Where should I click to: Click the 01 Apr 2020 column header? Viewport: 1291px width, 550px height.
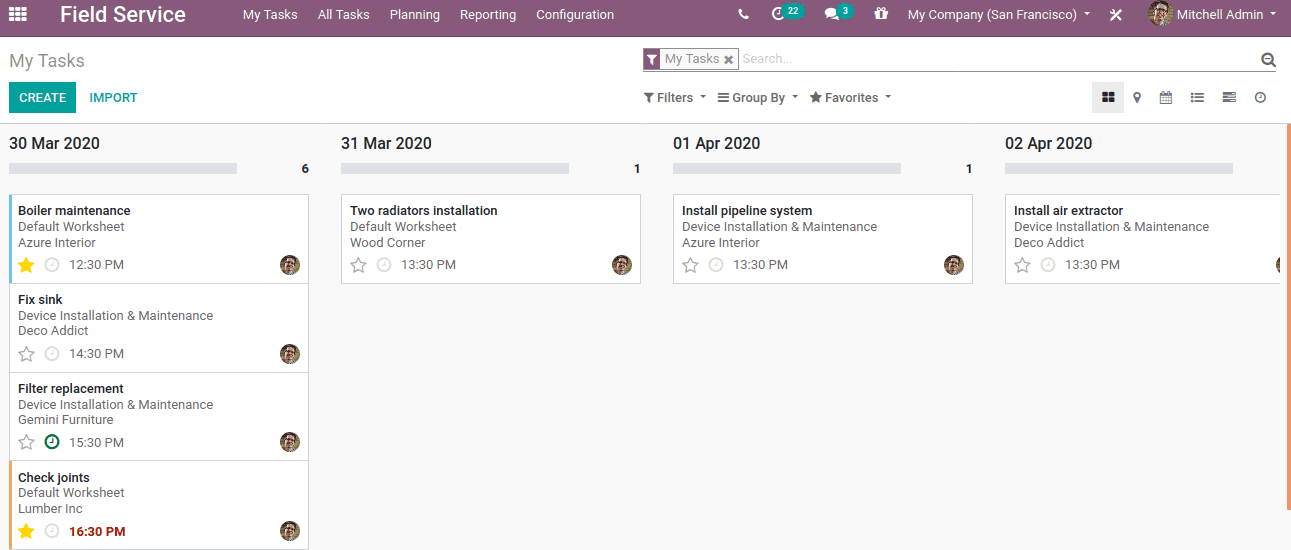pos(717,144)
